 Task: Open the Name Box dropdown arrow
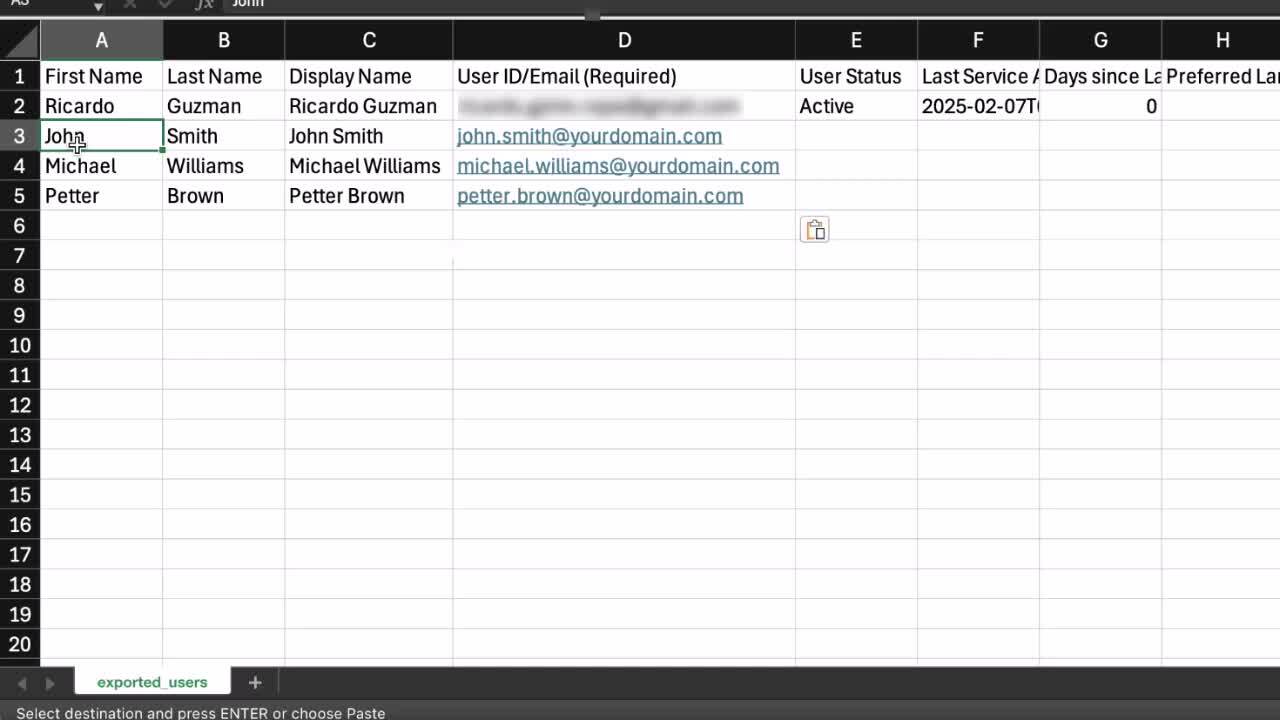(x=97, y=6)
